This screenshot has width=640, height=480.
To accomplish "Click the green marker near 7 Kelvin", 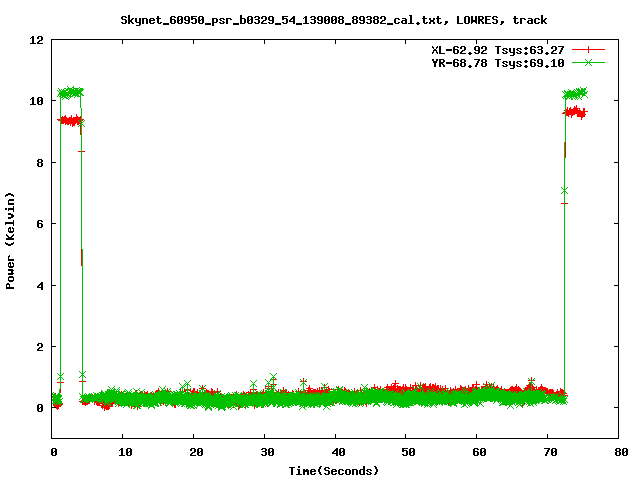I will [x=564, y=190].
